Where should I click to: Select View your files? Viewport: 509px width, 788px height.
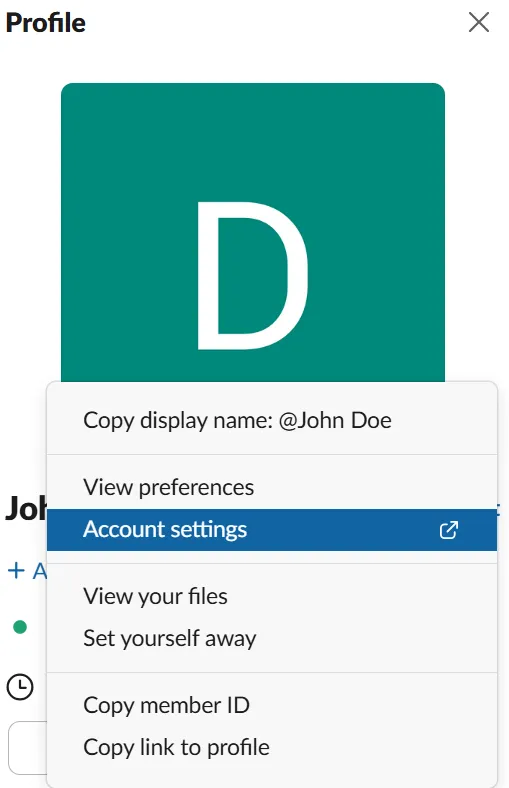(x=272, y=597)
